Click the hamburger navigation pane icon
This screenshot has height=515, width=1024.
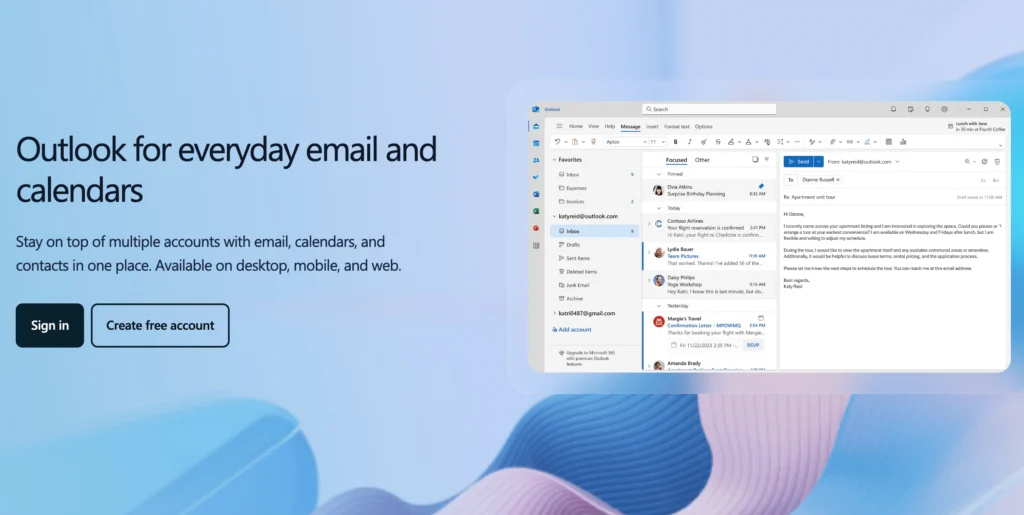point(559,126)
